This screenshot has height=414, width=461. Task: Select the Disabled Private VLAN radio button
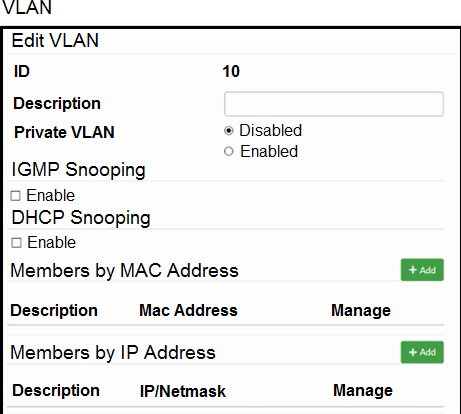pos(229,131)
